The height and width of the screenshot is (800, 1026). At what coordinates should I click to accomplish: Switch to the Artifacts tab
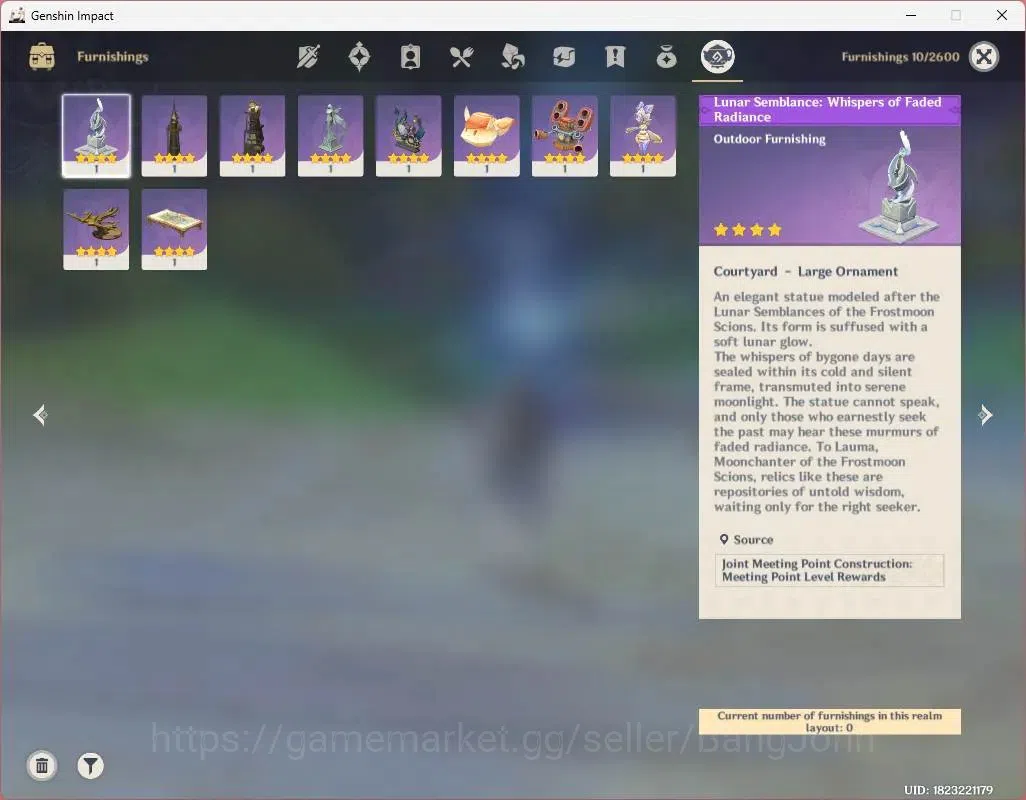[359, 57]
